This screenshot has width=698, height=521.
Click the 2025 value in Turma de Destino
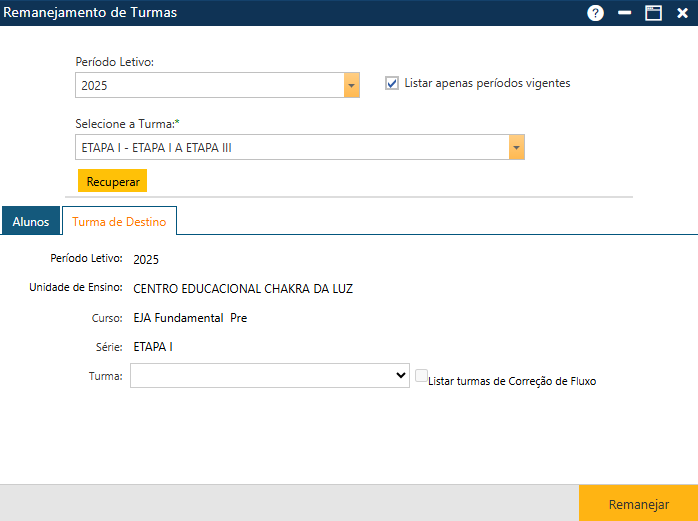click(146, 260)
